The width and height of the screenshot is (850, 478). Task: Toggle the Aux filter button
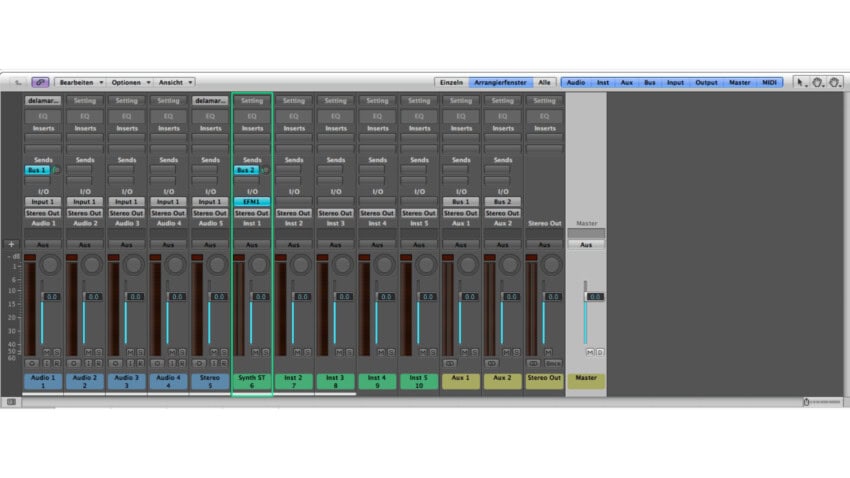pos(627,82)
